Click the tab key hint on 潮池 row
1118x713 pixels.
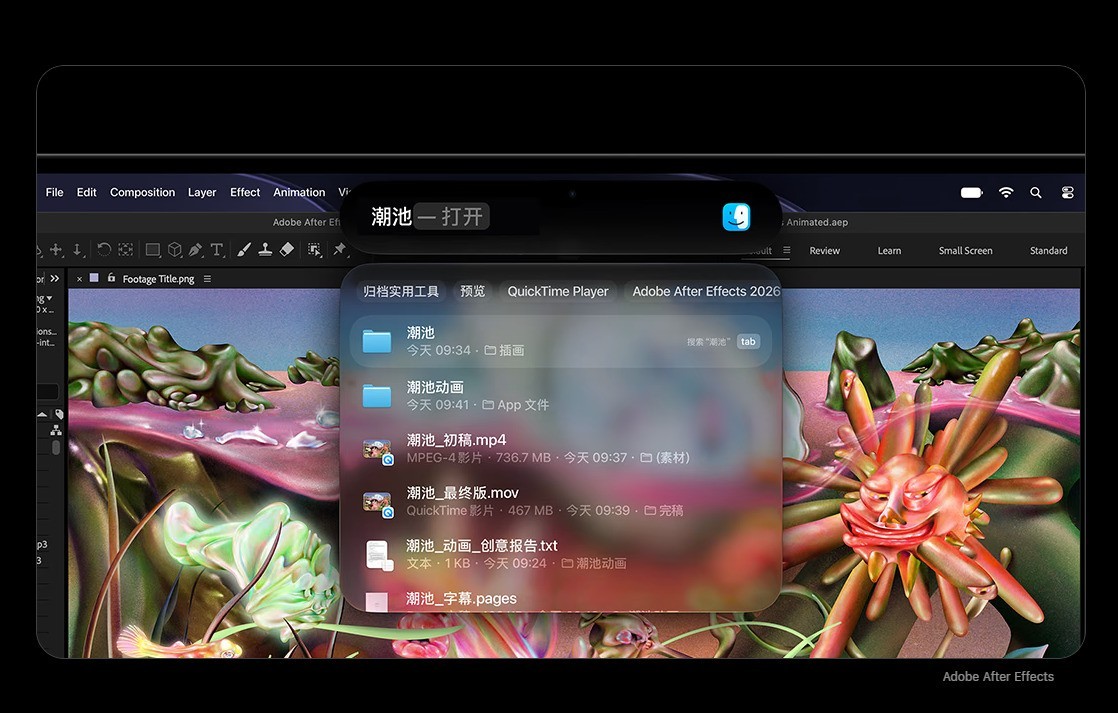point(748,342)
